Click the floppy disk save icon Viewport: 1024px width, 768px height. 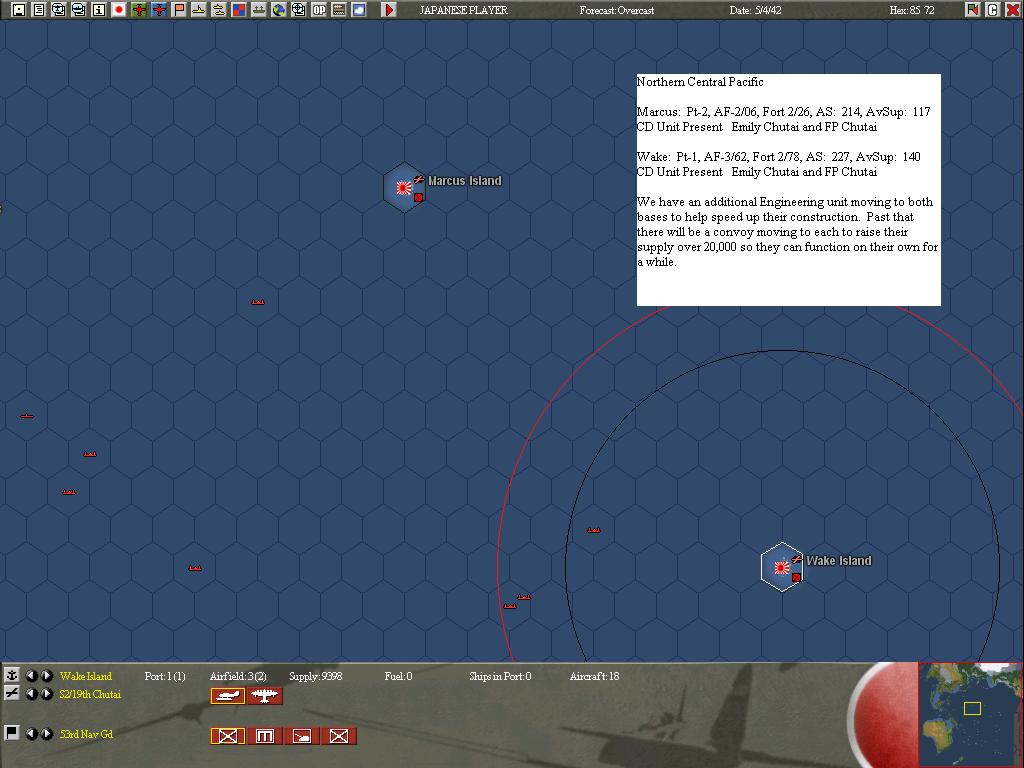19,10
